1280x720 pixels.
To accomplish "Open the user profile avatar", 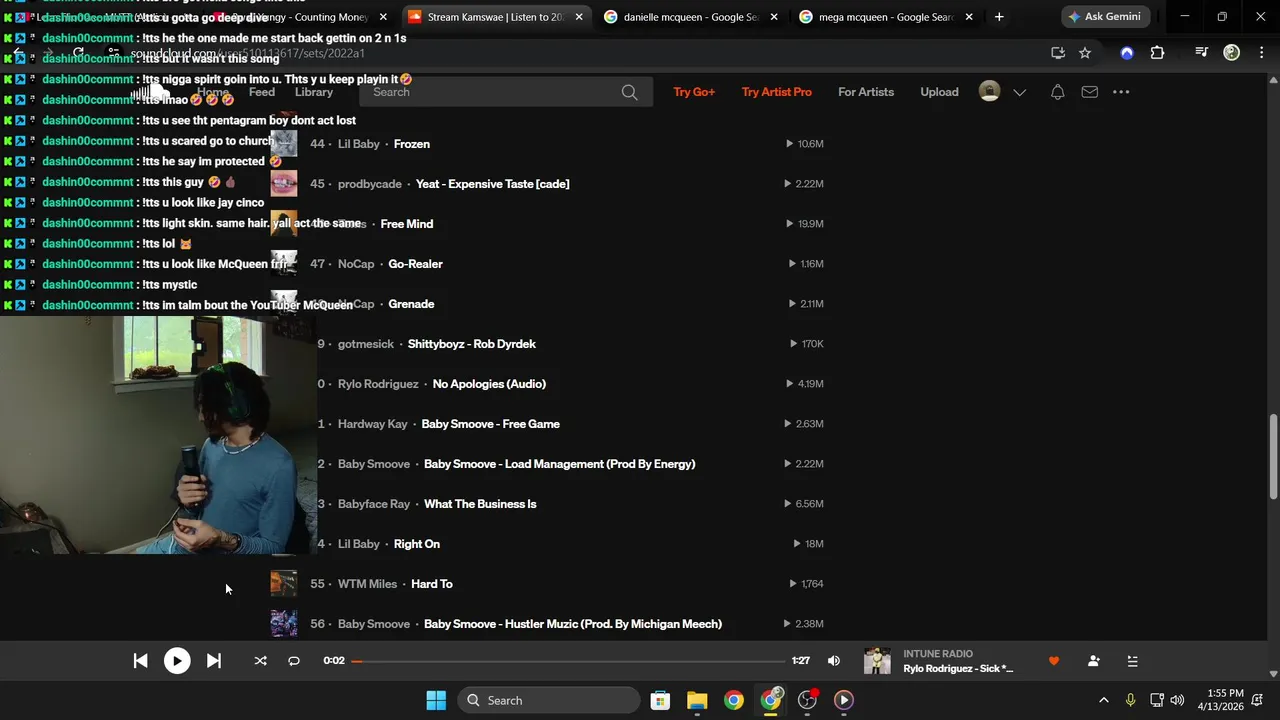I will pos(989,91).
